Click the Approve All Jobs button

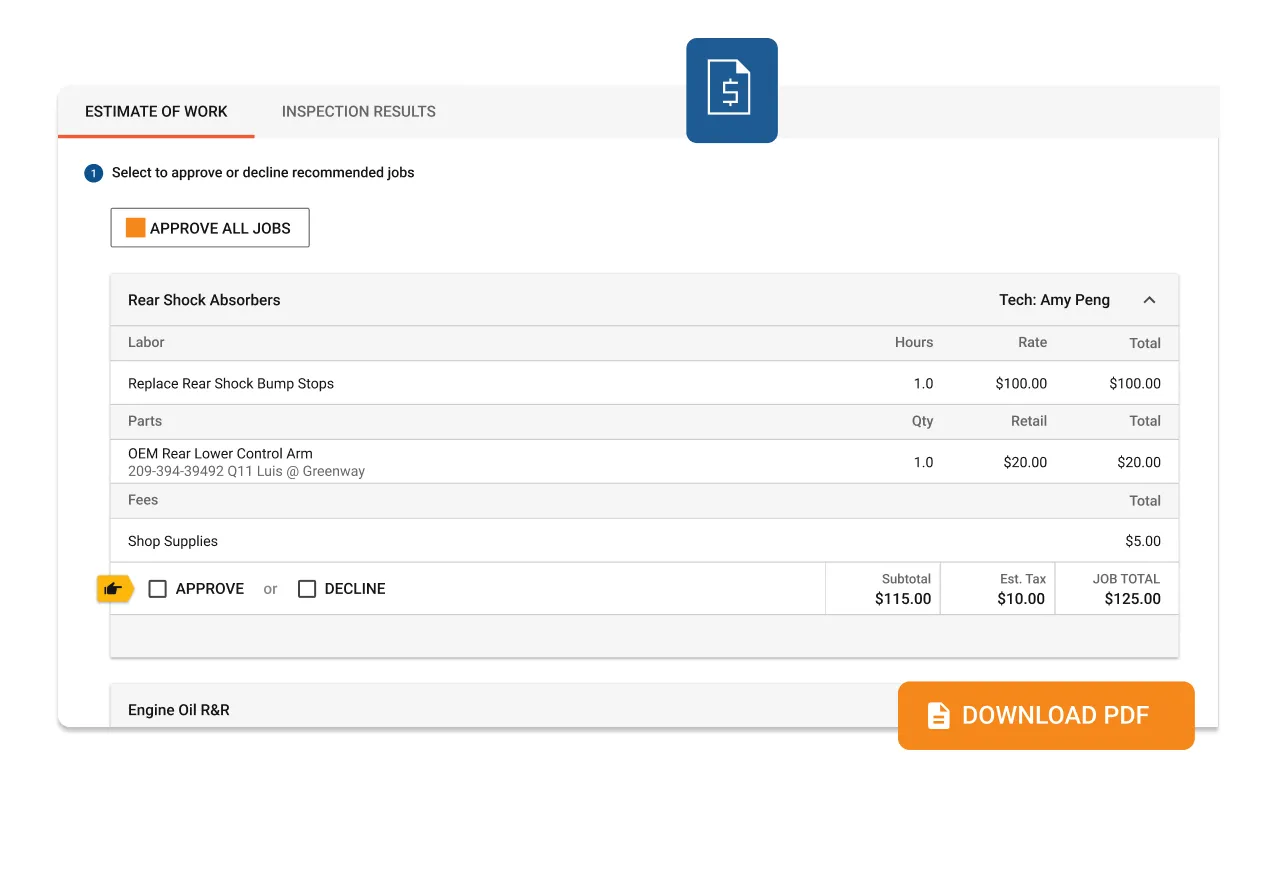click(x=210, y=228)
